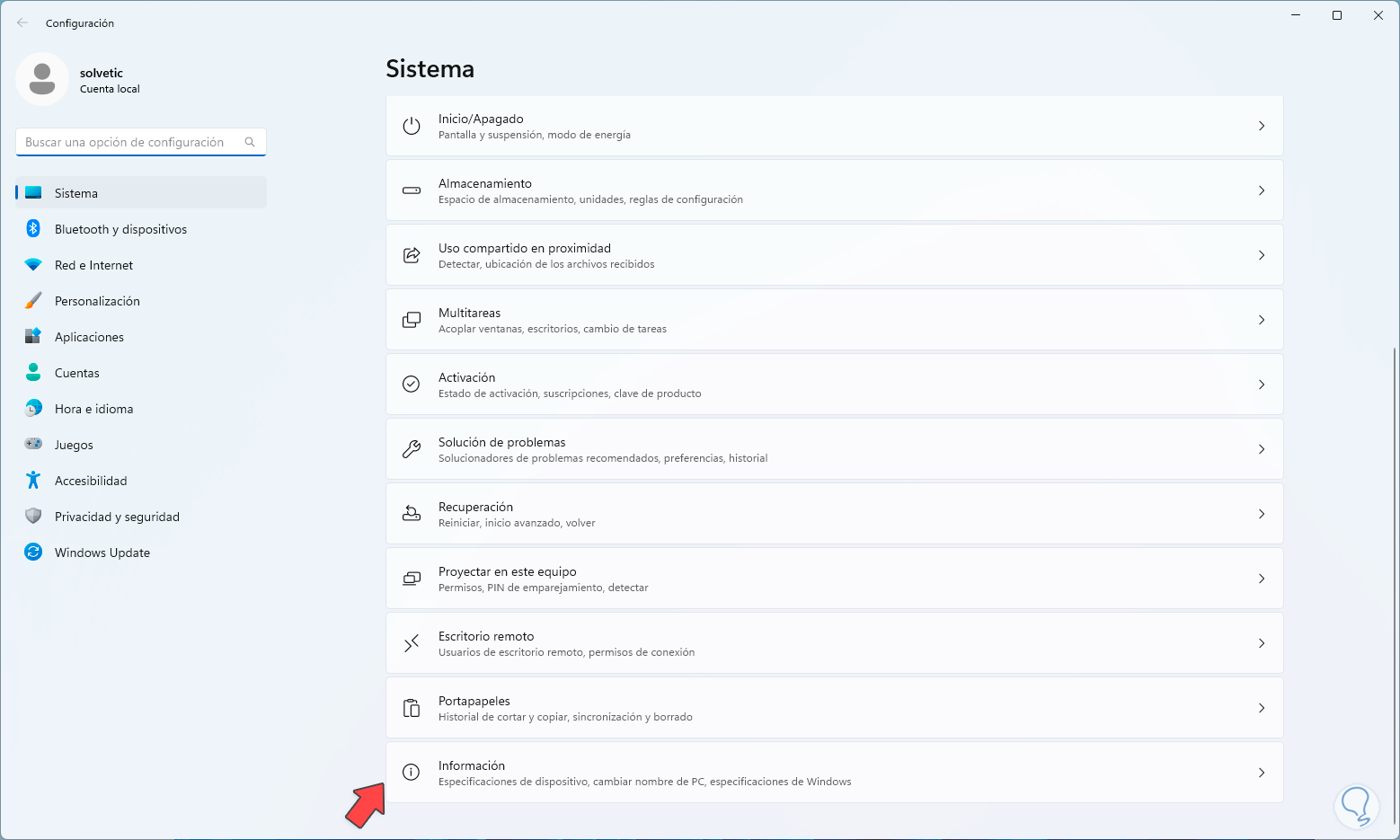
Task: Select Bluetooth y dispositivos in sidebar
Action: click(120, 229)
